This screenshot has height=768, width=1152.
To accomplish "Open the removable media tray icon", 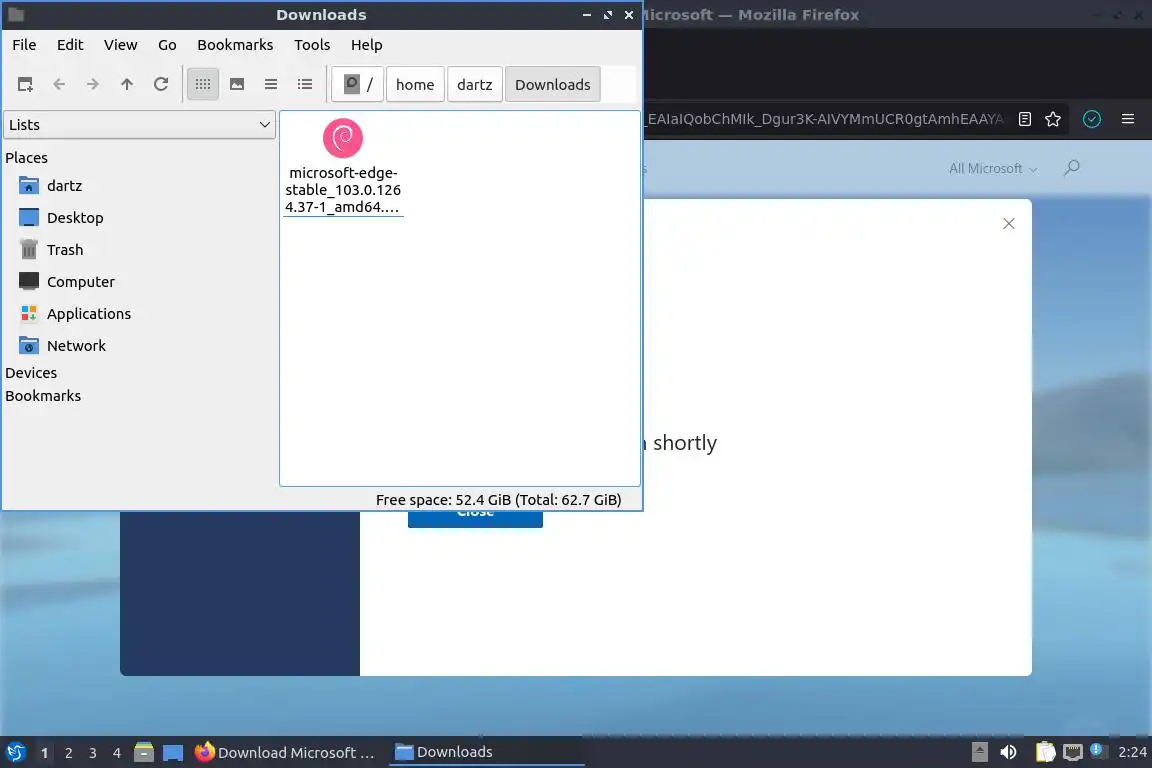I will pyautogui.click(x=979, y=752).
